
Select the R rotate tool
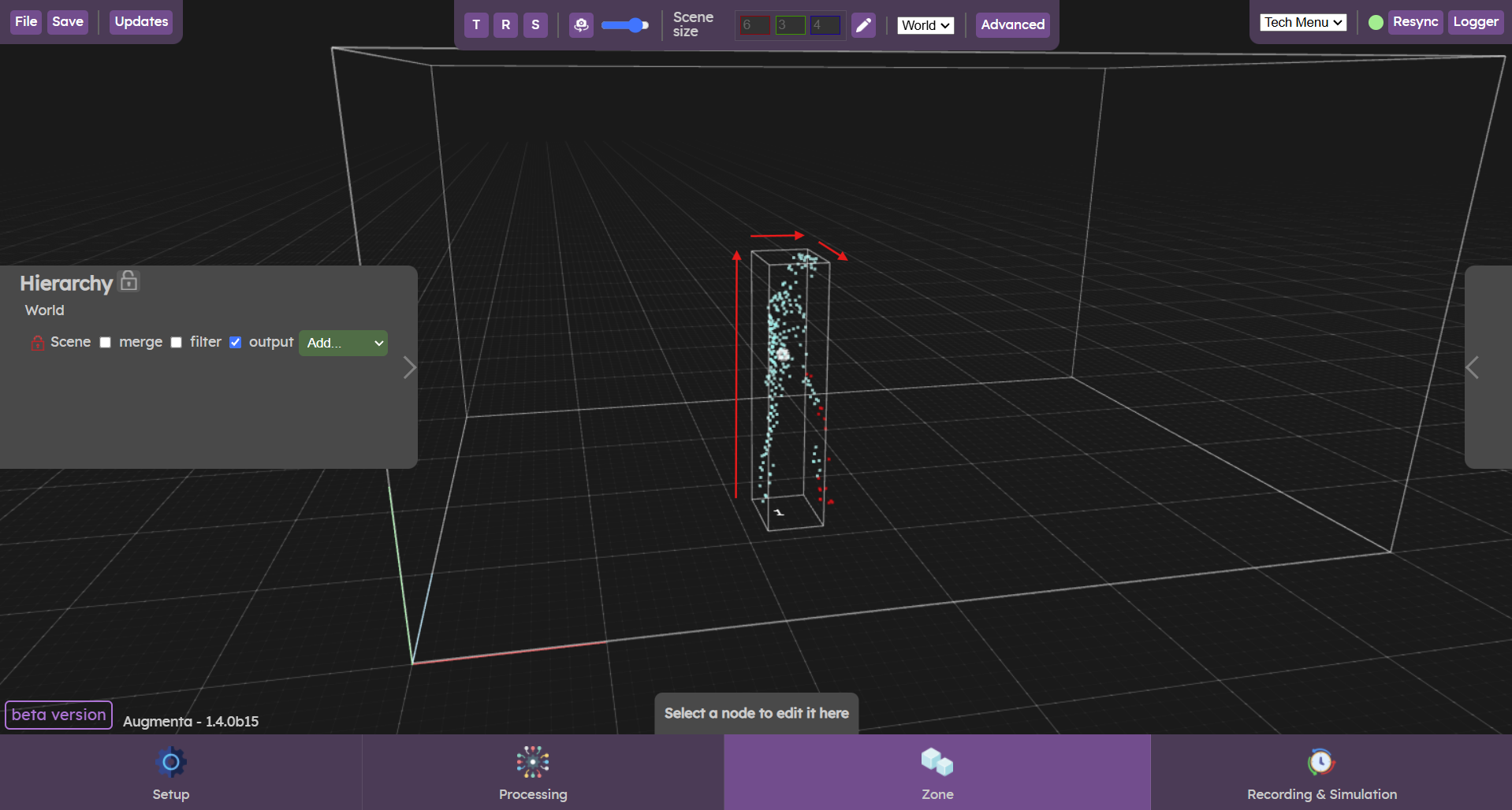[x=505, y=24]
